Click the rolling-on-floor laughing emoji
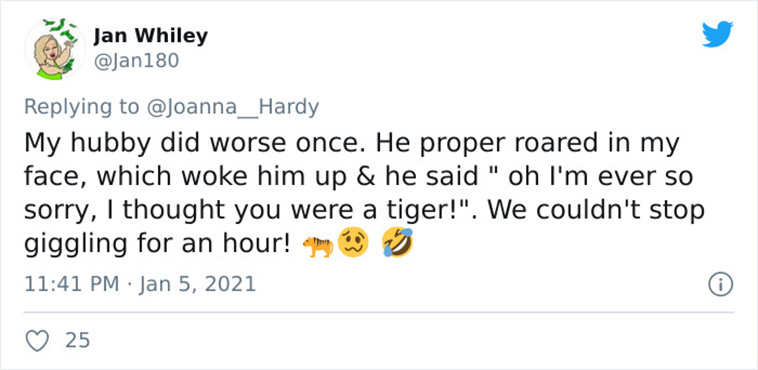Viewport: 758px width, 370px height. [398, 243]
